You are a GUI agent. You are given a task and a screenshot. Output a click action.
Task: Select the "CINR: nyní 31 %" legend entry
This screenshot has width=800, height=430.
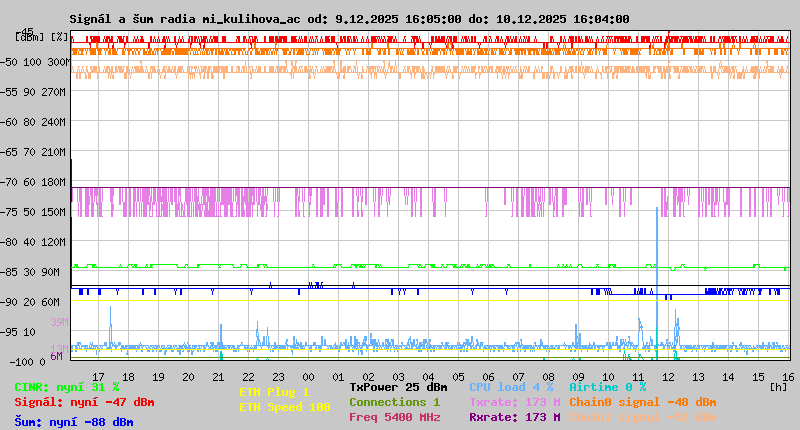click(67, 387)
